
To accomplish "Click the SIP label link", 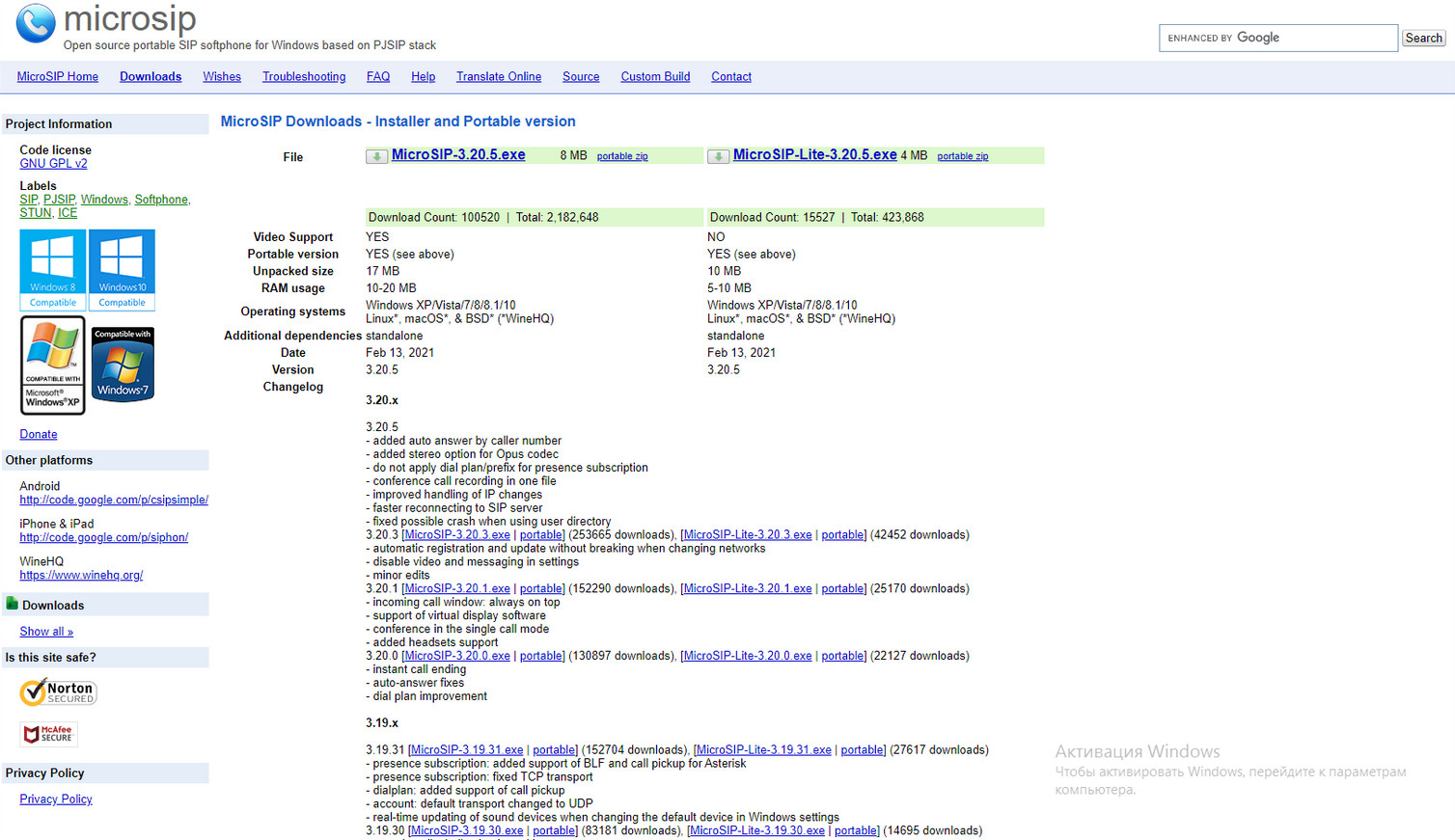I will point(28,200).
